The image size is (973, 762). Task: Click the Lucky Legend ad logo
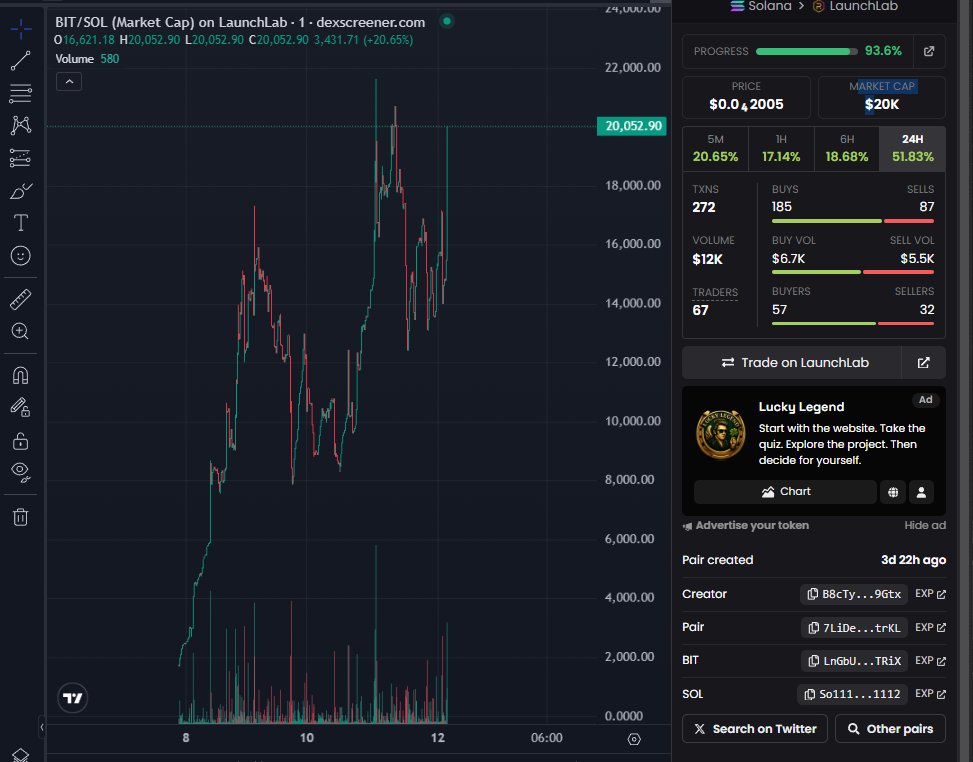coord(720,434)
